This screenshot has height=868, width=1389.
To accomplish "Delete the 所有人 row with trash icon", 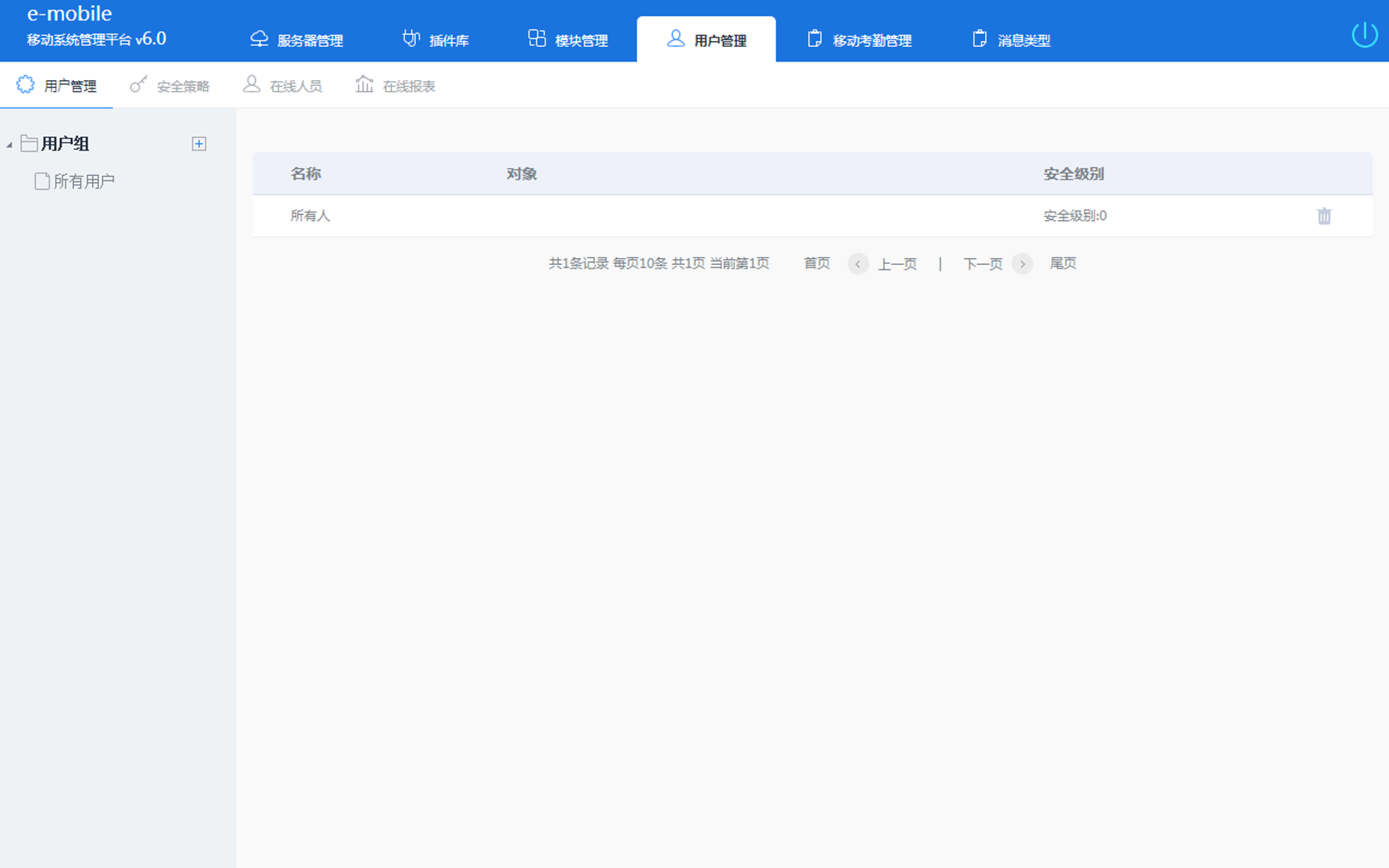I will pos(1324,216).
